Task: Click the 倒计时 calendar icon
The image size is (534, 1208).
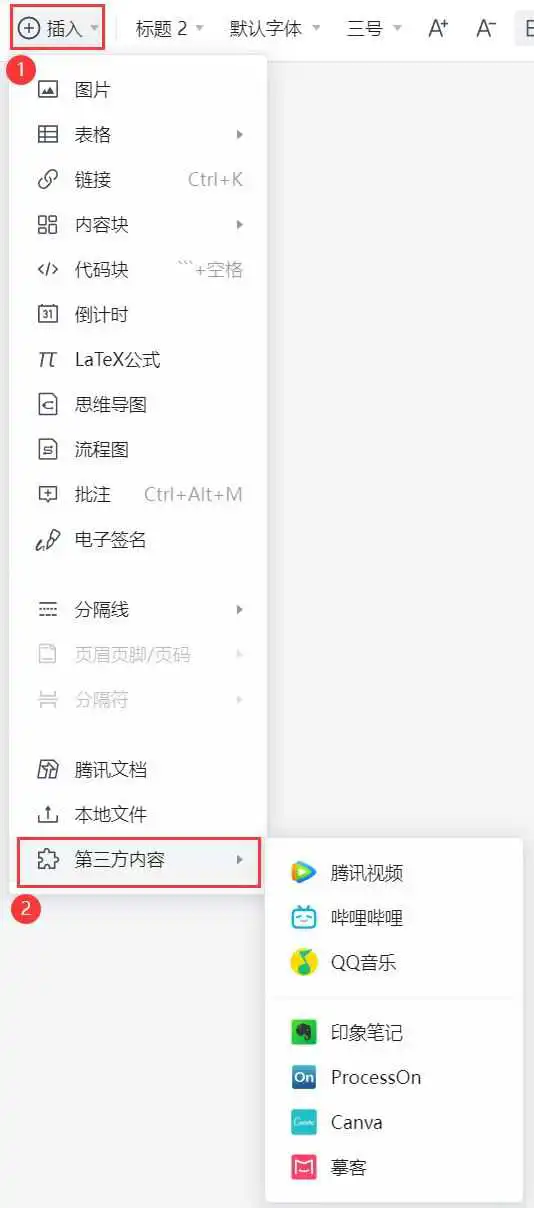Action: (47, 314)
